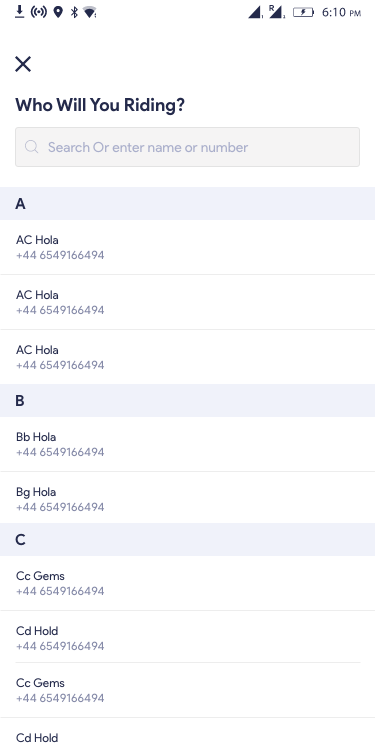Pick the first Cd Hold contact
This screenshot has height=745, width=375.
[187, 638]
